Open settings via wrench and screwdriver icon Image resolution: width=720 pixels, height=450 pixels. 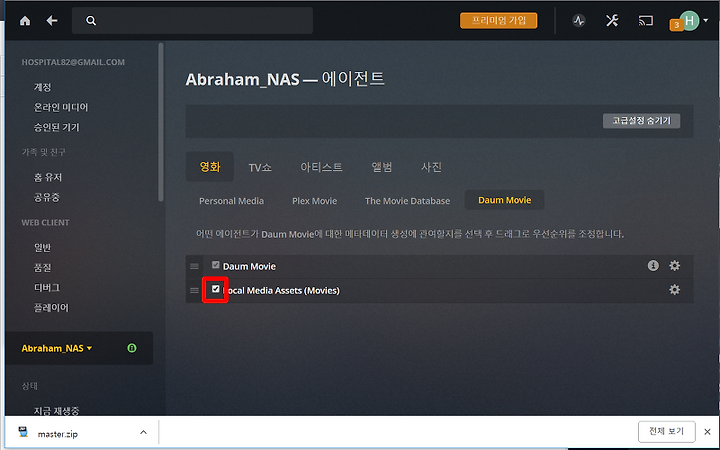[612, 21]
